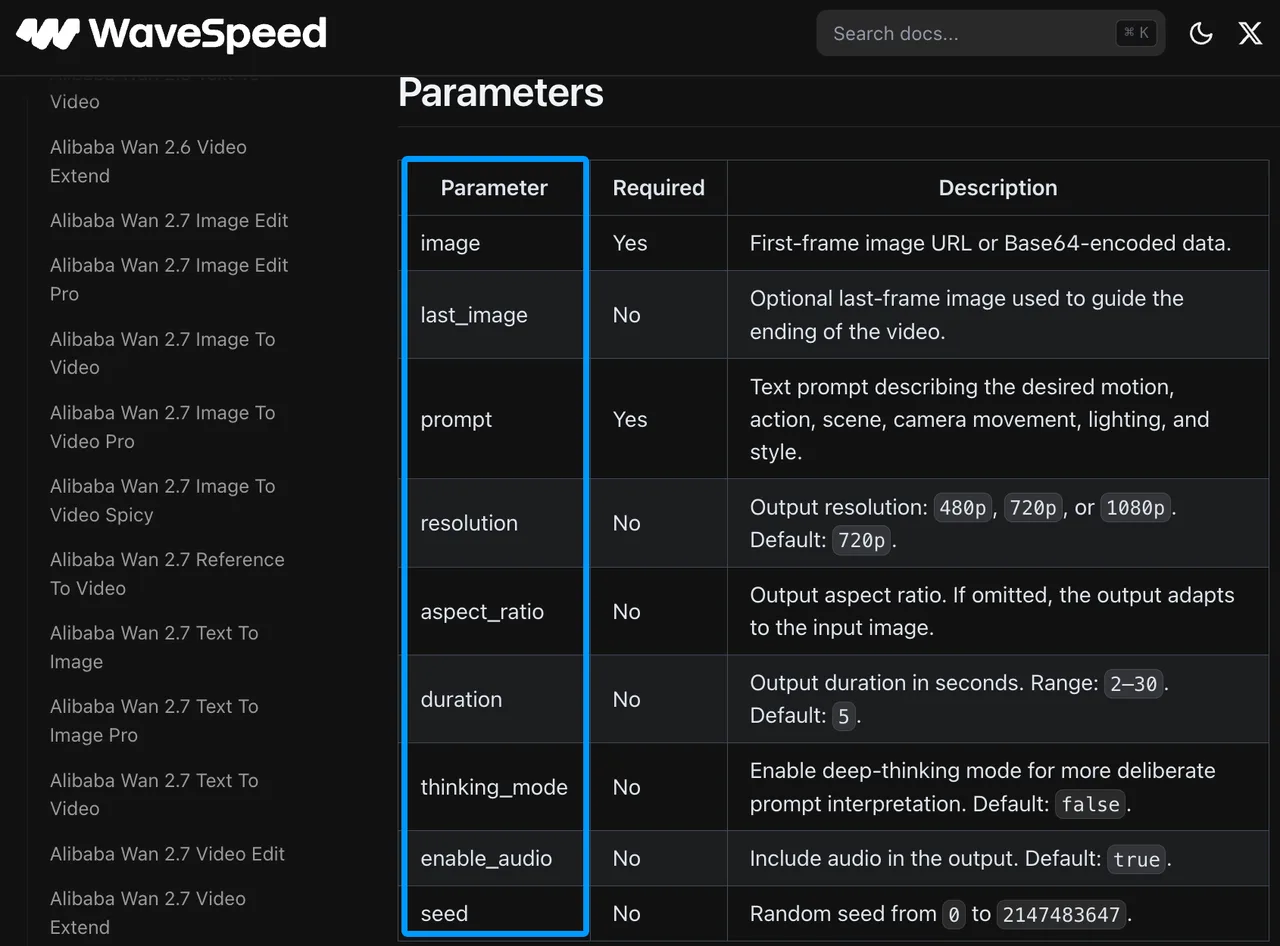Click the 'duration' parameter cell
Viewport: 1280px width, 946px height.
point(494,699)
